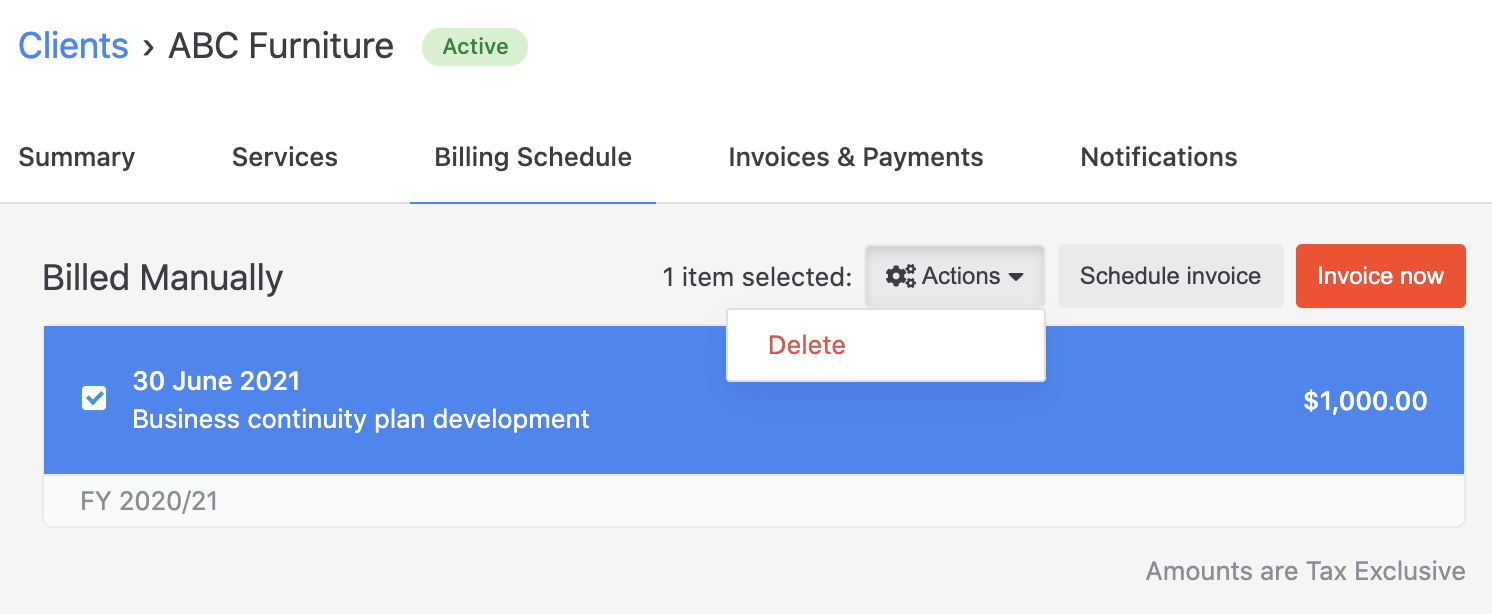Choose Delete from the Actions menu

pos(807,345)
